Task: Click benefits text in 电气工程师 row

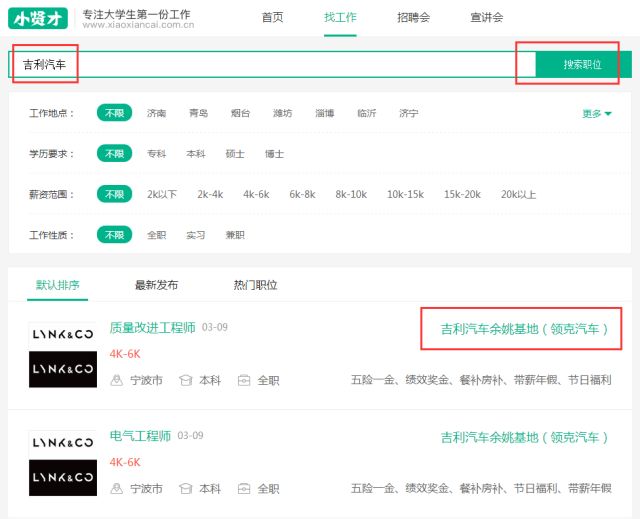Action: click(481, 488)
